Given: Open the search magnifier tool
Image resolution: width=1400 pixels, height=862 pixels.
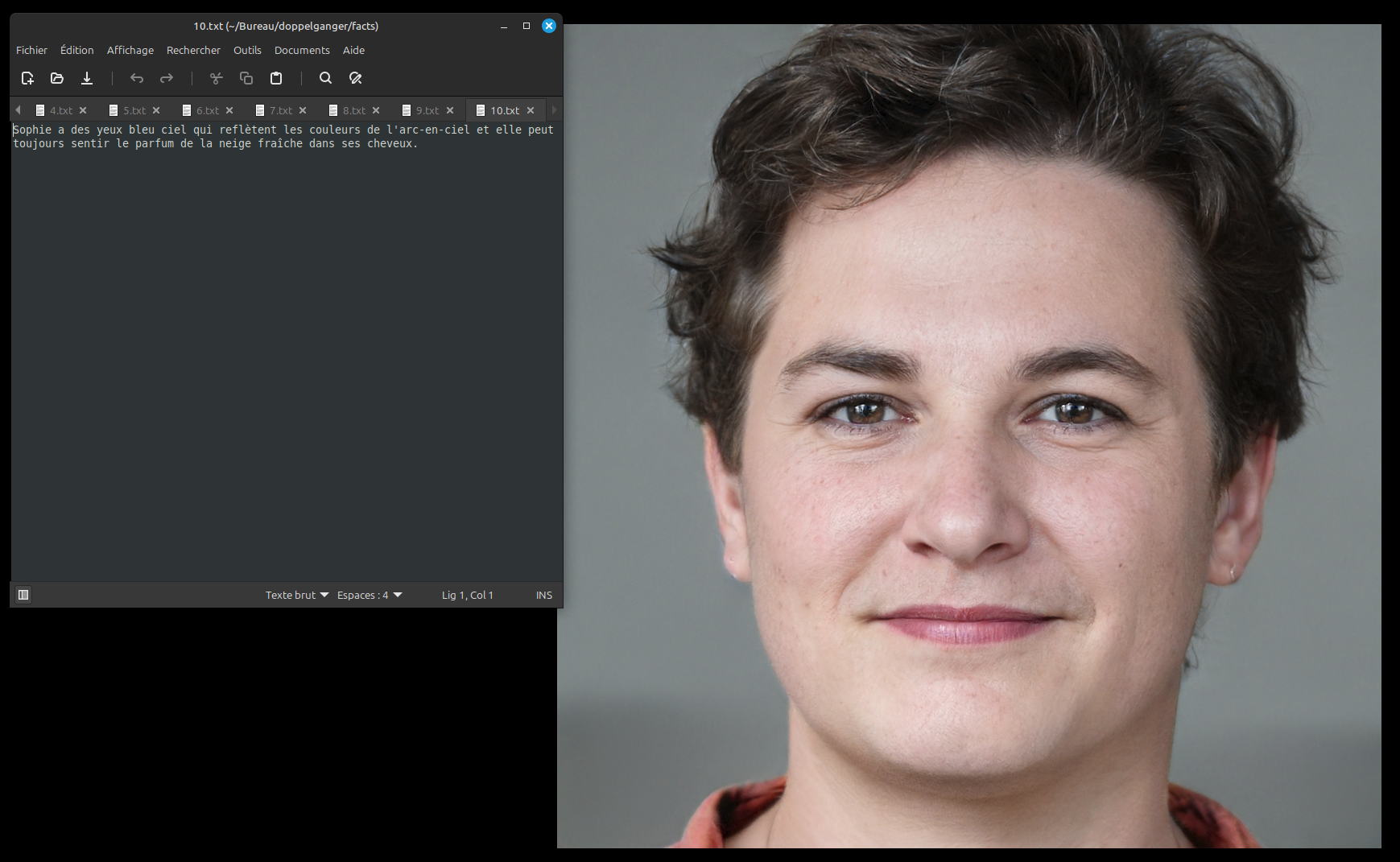Looking at the screenshot, I should coord(325,78).
